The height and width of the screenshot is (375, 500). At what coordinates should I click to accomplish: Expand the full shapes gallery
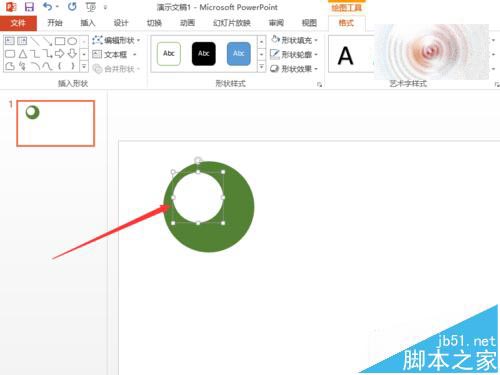(x=84, y=66)
